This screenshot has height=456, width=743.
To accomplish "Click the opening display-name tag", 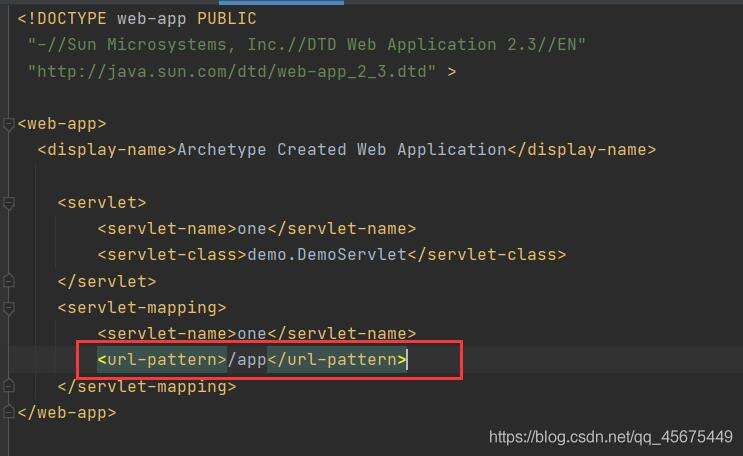I will point(107,150).
